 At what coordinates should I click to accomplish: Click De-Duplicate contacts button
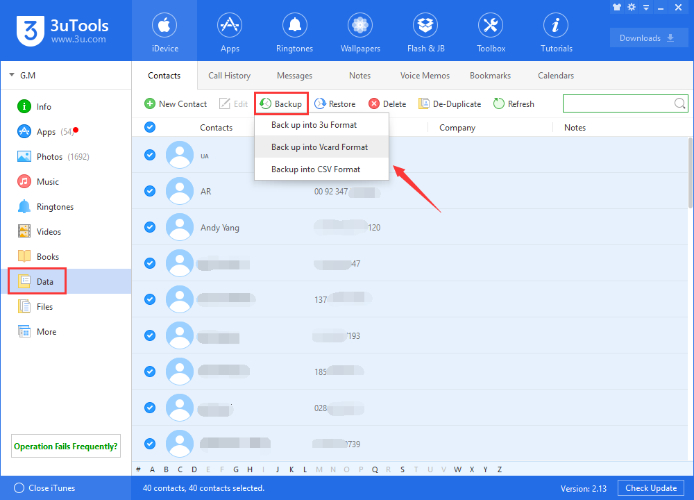[x=450, y=104]
